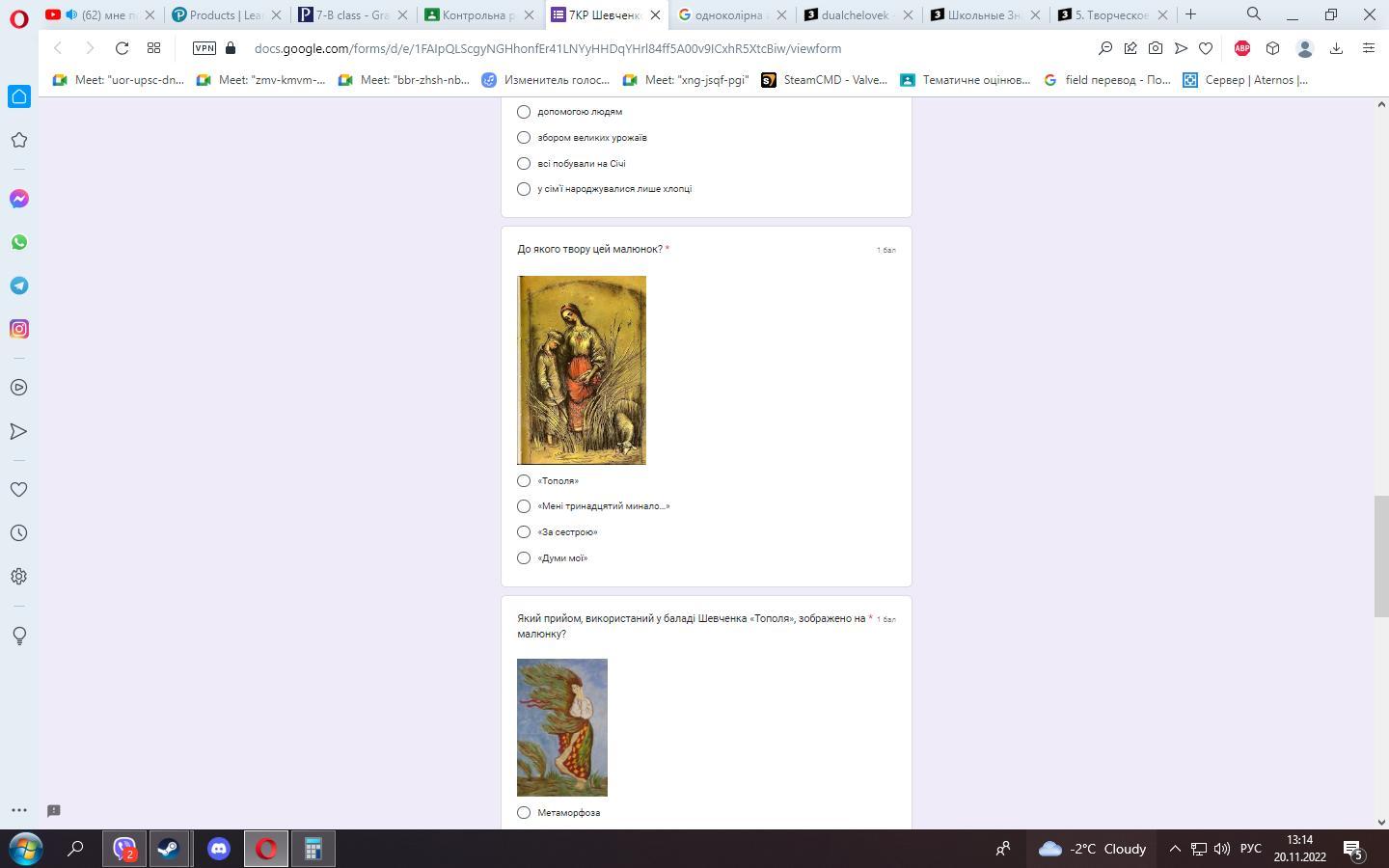Open the profile account icon
This screenshot has height=868, width=1389.
(1305, 48)
